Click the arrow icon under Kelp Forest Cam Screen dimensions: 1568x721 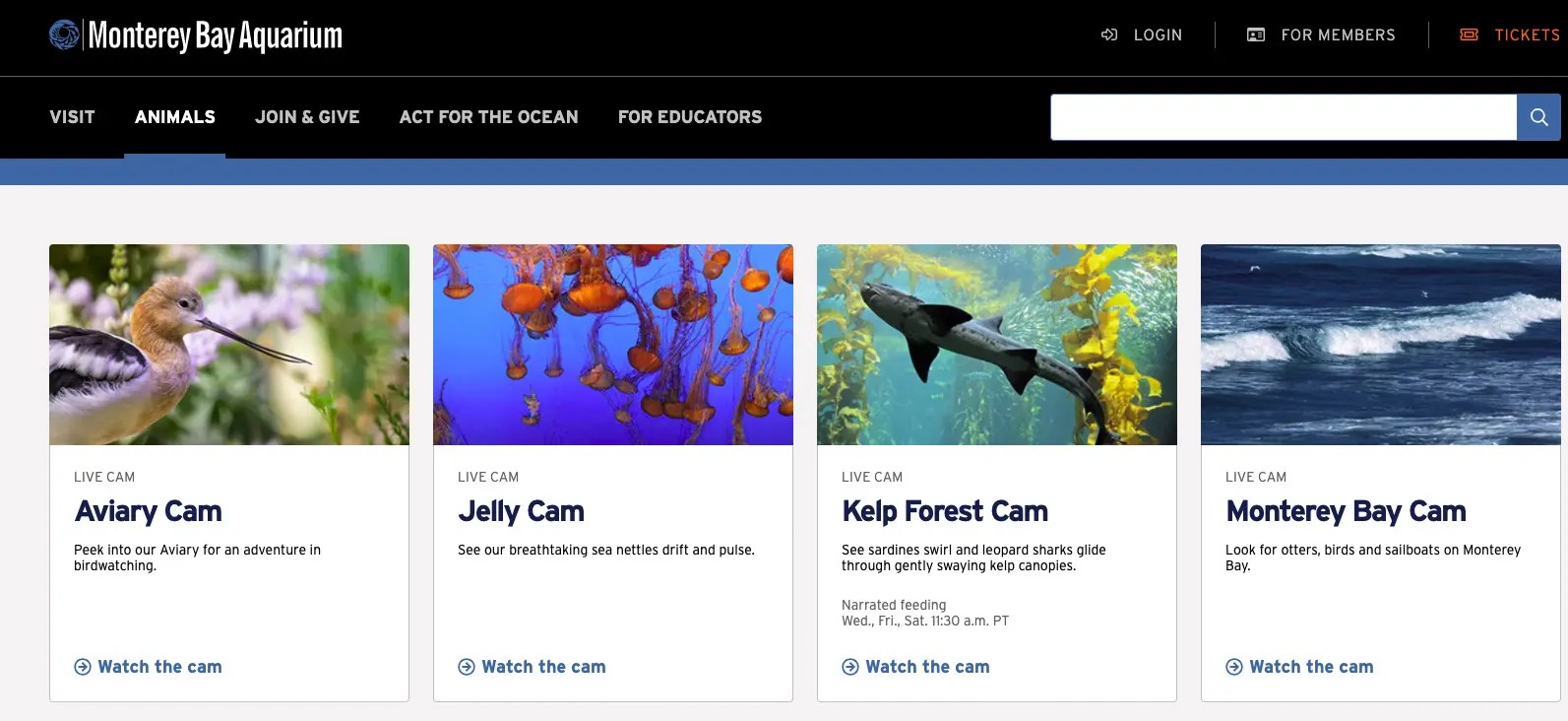point(850,667)
